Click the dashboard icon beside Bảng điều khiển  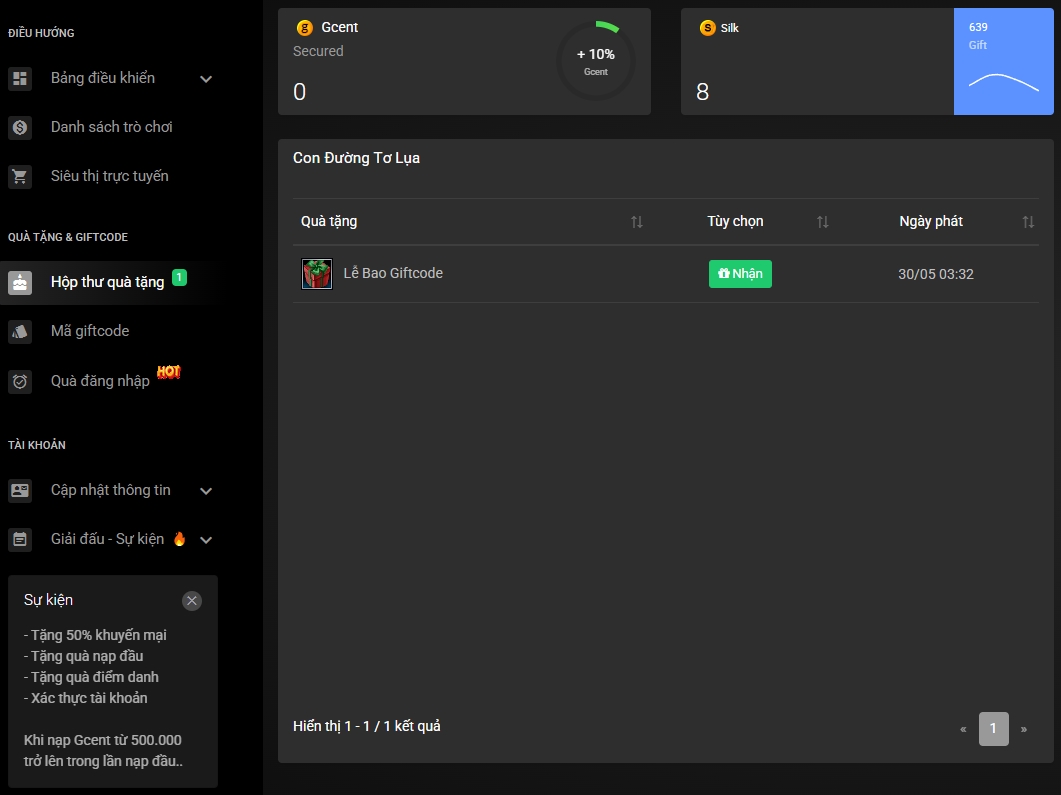pyautogui.click(x=20, y=79)
